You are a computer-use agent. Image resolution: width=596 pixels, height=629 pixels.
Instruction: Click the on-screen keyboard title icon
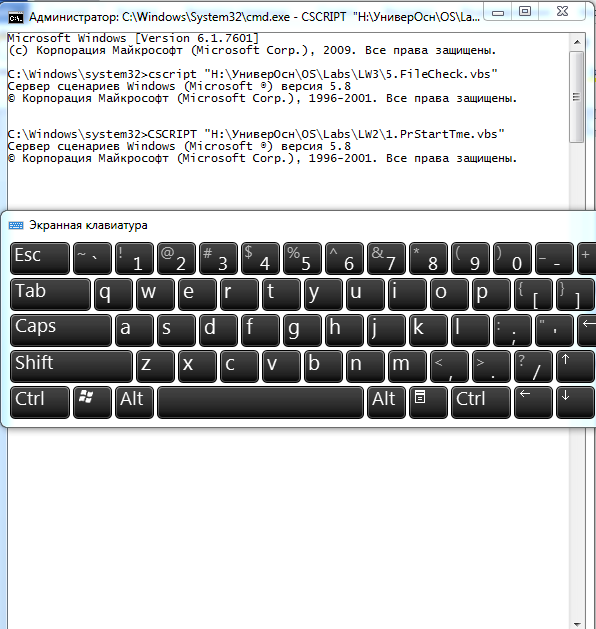click(x=16, y=225)
